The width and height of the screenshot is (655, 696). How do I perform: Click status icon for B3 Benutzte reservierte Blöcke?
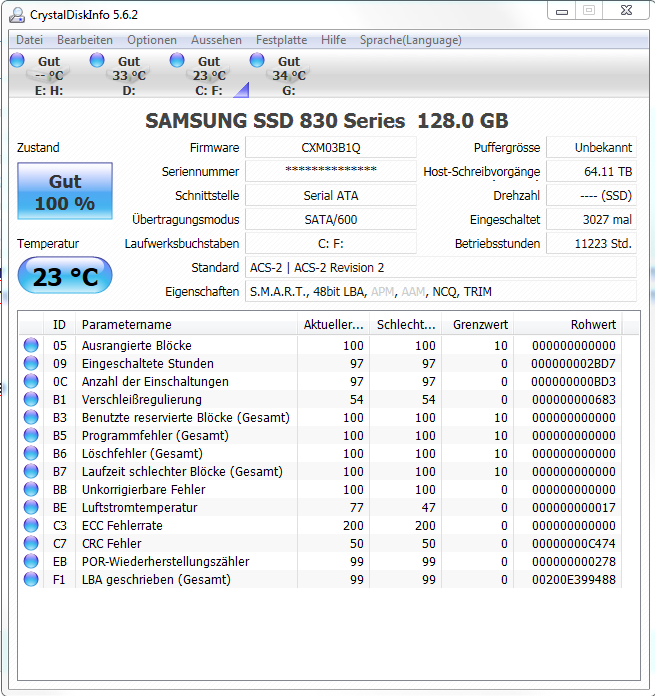31,417
